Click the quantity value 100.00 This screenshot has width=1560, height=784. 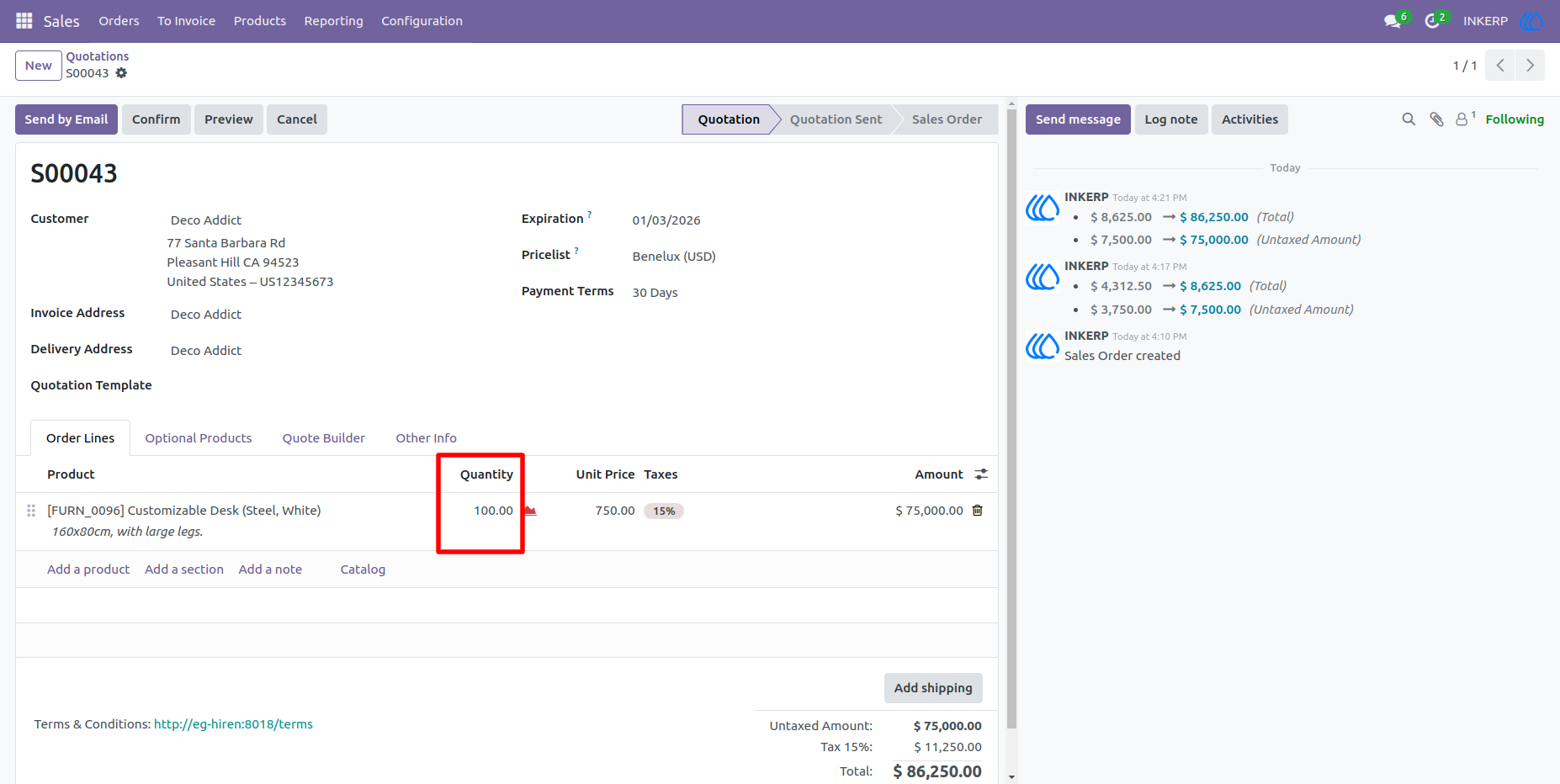point(493,511)
